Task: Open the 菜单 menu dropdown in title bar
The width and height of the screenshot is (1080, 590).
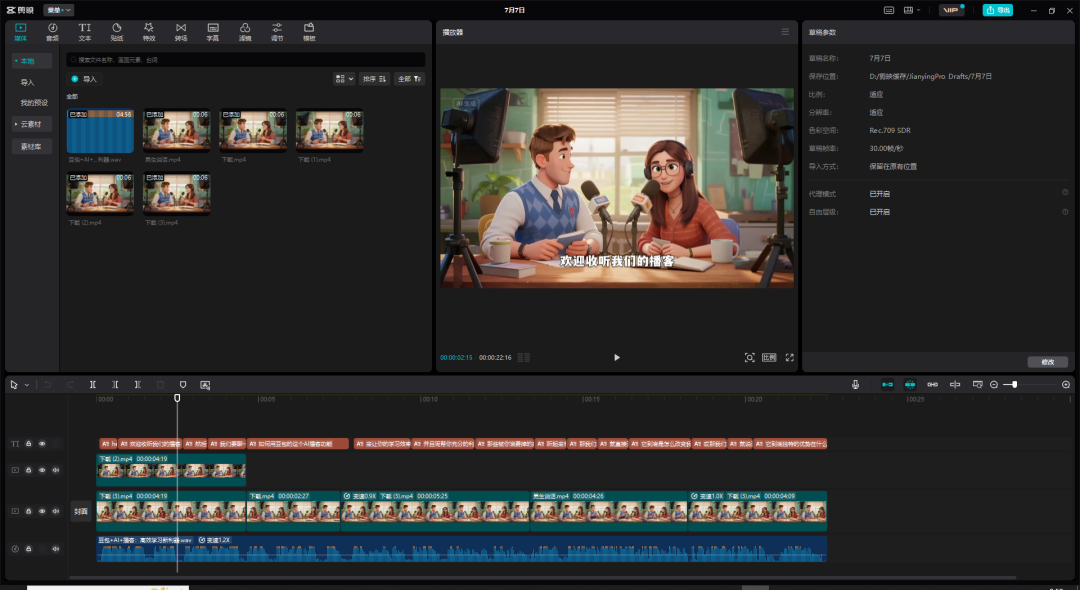Action: pos(59,10)
